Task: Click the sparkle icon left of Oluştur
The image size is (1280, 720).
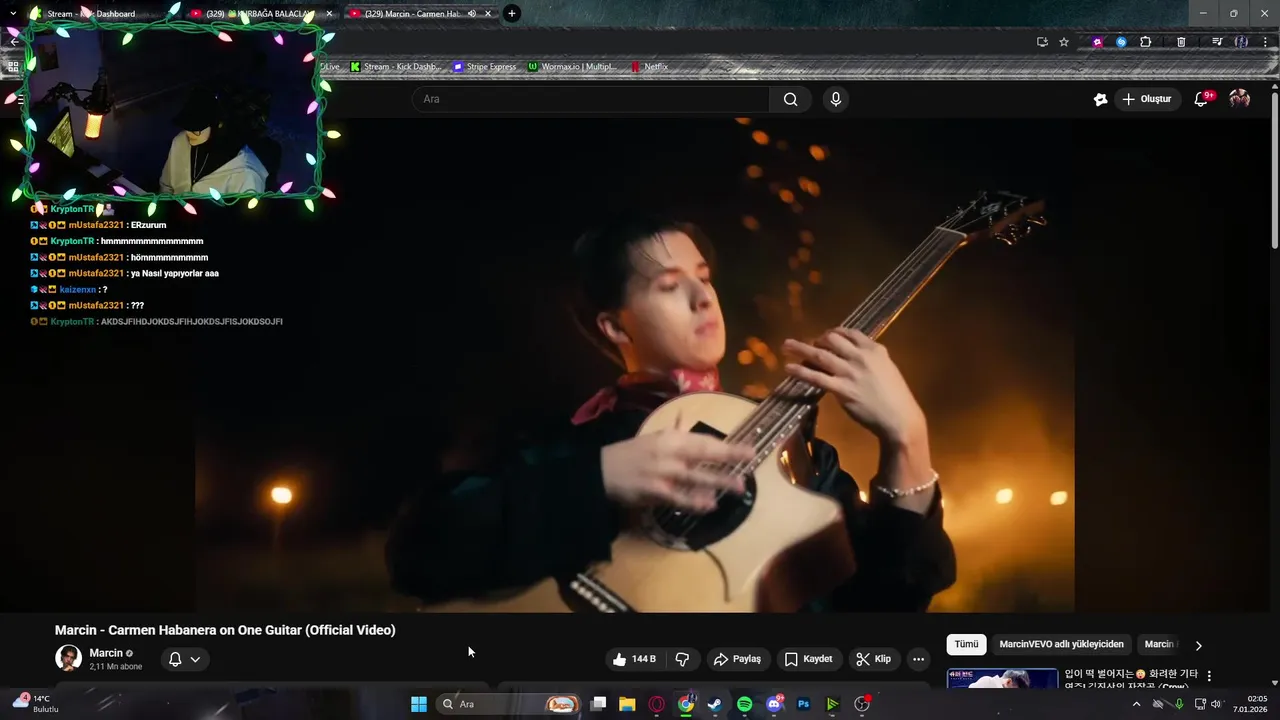Action: 1100,99
